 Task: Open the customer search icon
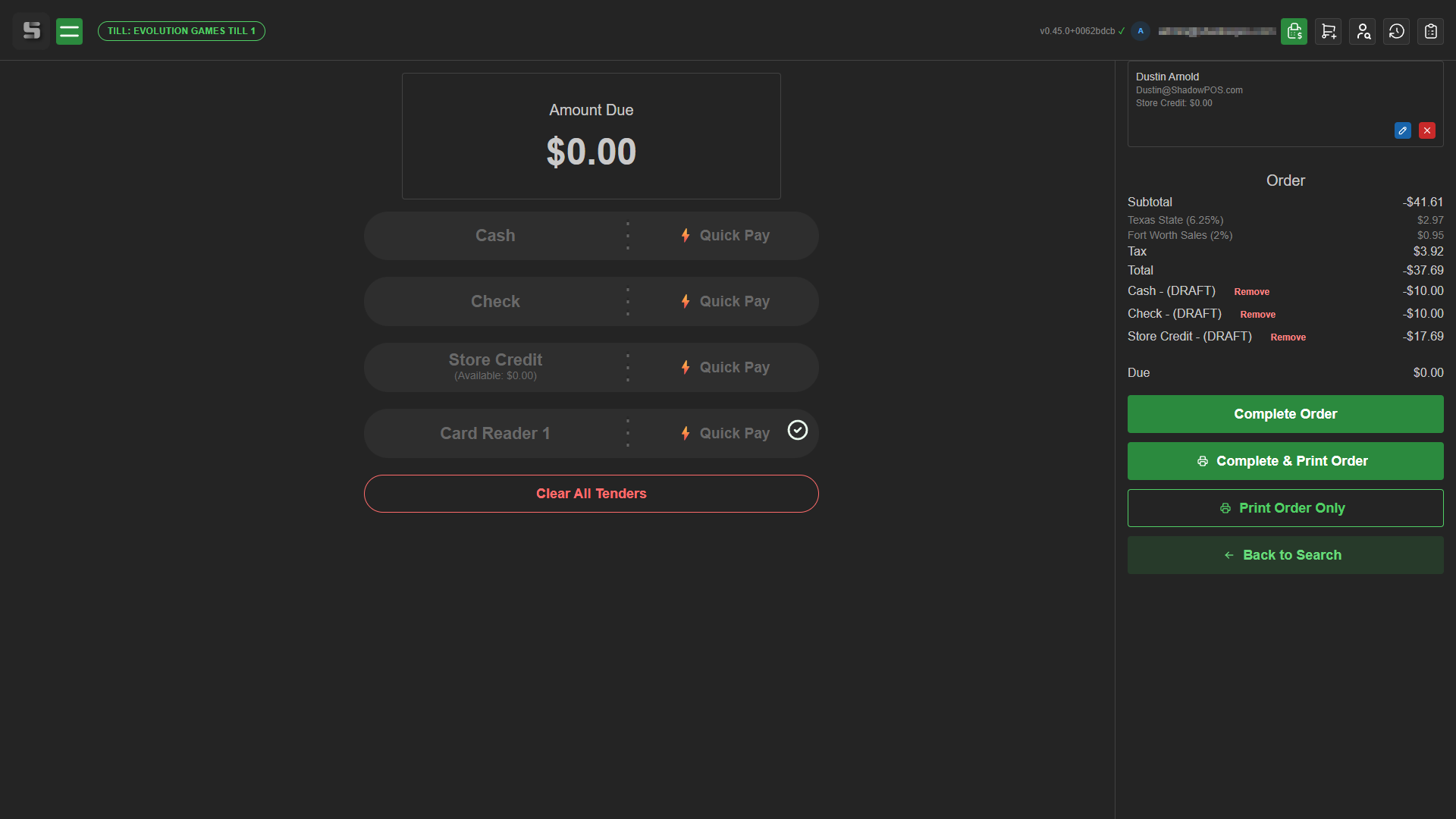click(x=1363, y=31)
